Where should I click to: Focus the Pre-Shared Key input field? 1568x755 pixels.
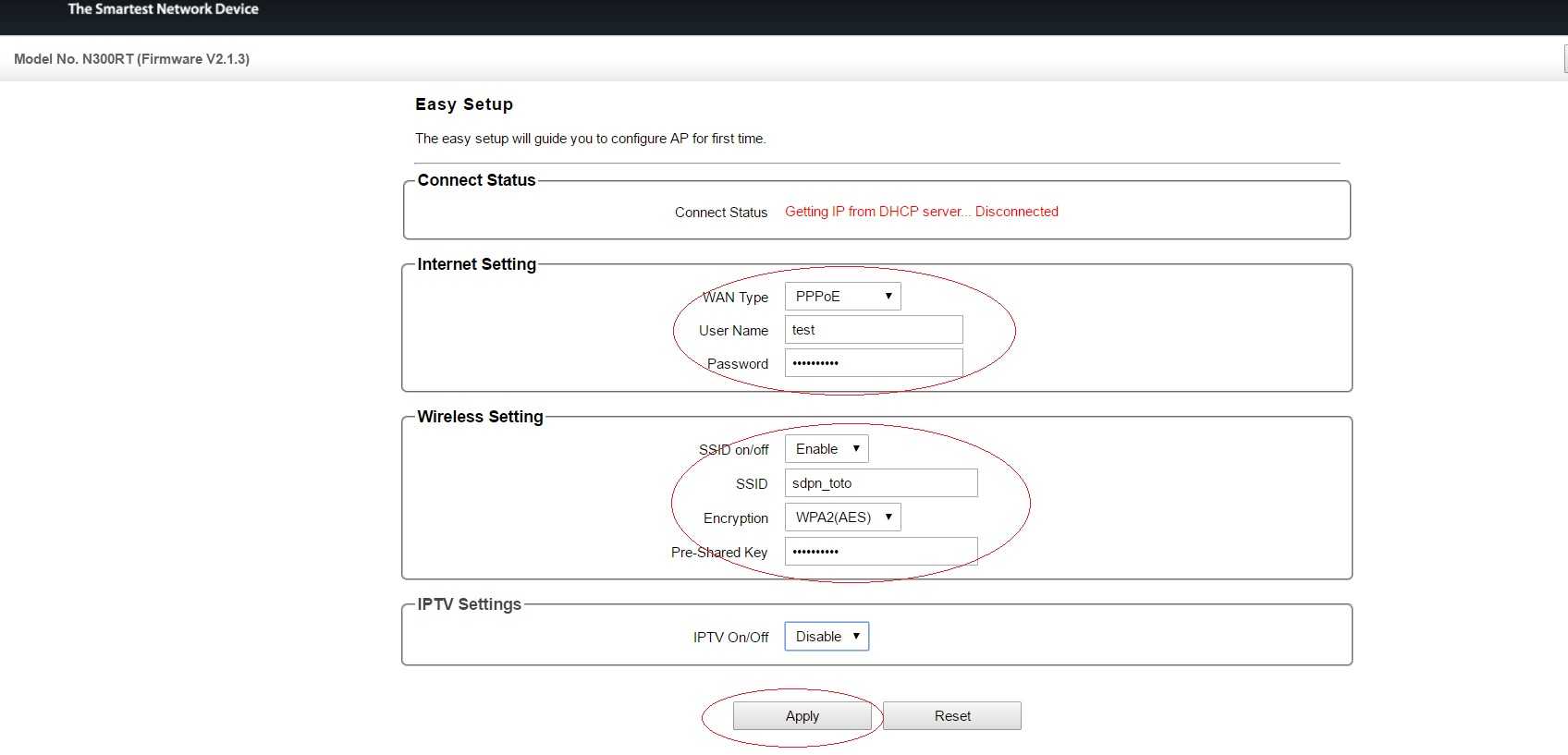[x=880, y=552]
